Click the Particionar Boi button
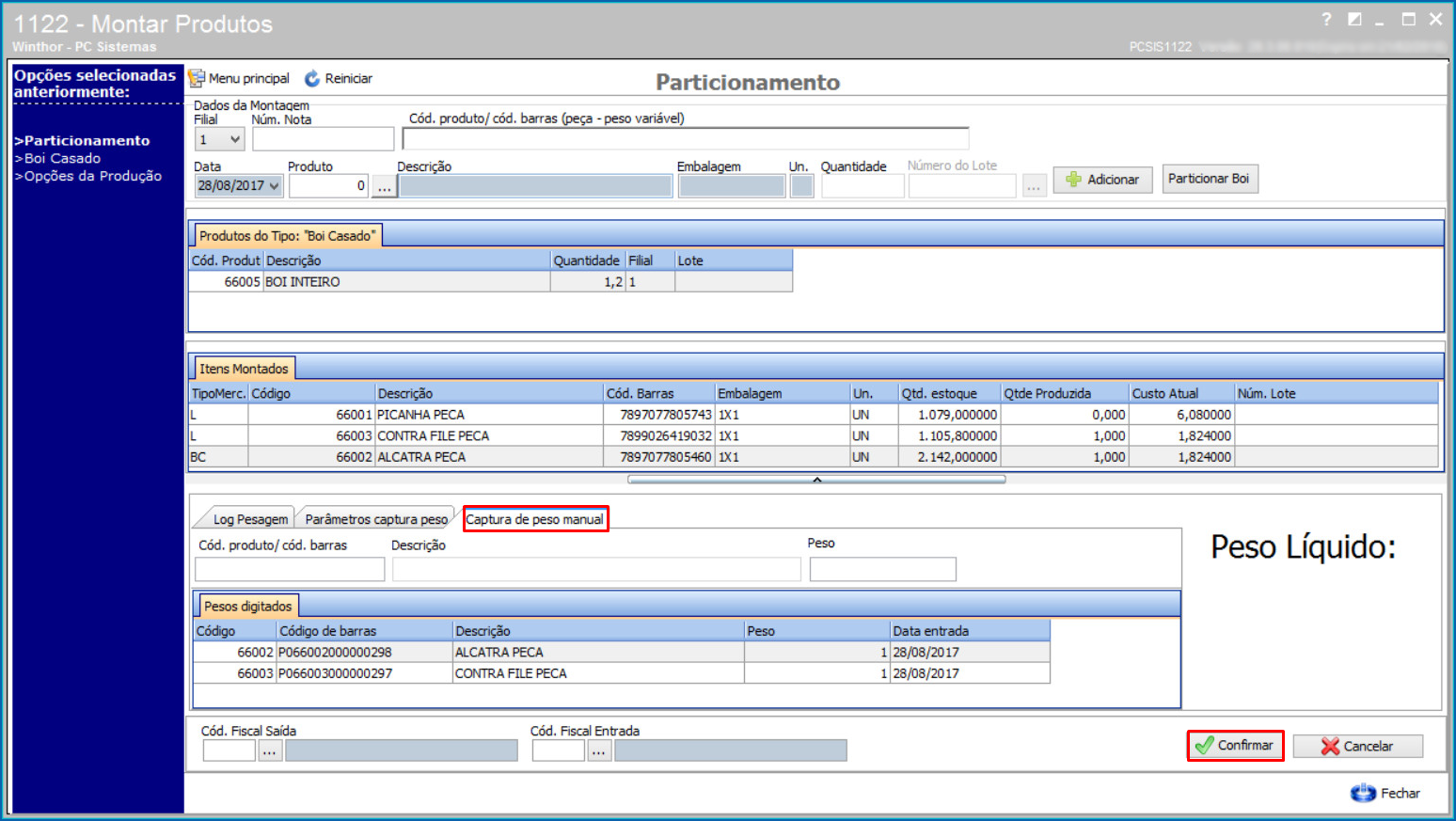This screenshot has height=821, width=1456. click(1210, 179)
